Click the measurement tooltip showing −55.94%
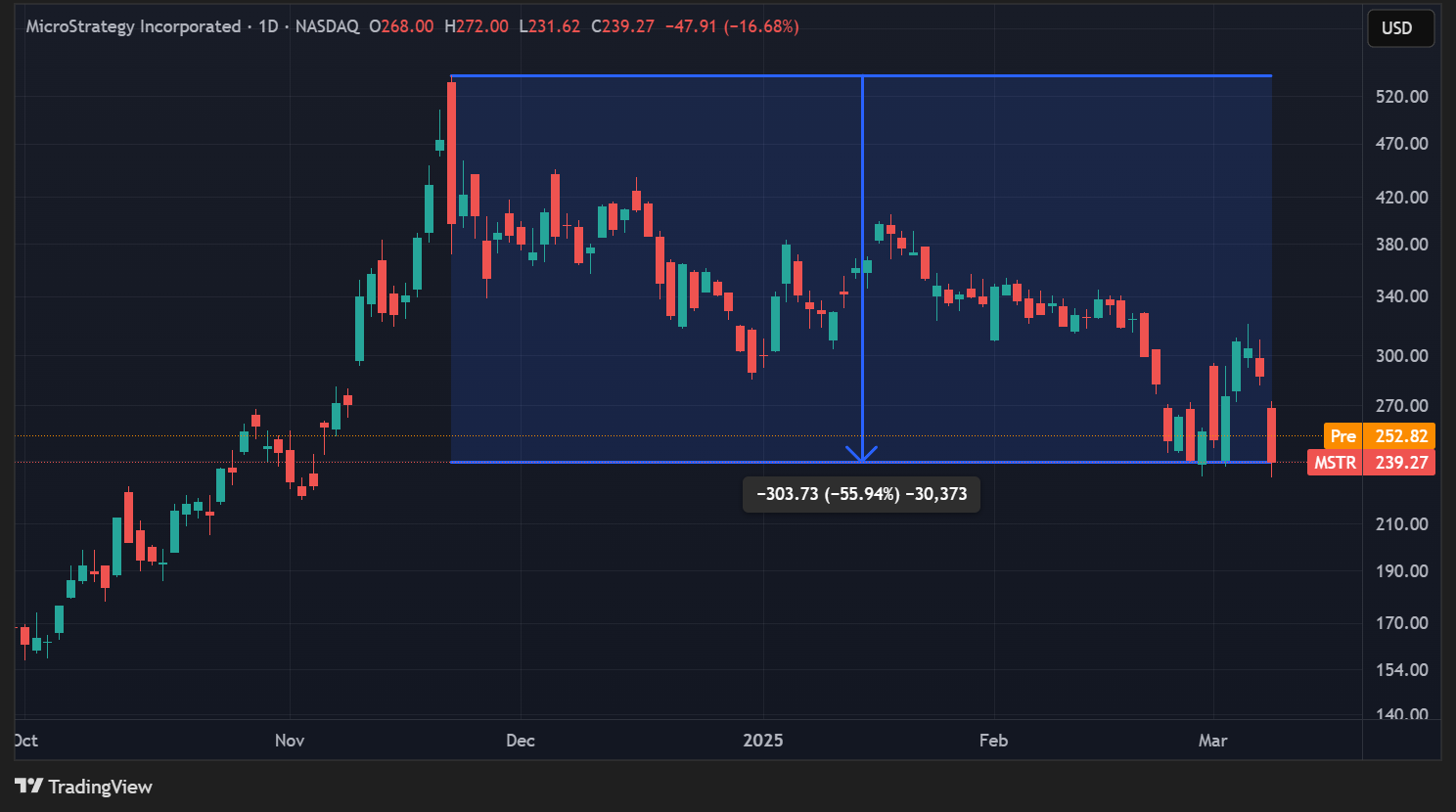1456x812 pixels. pos(861,494)
